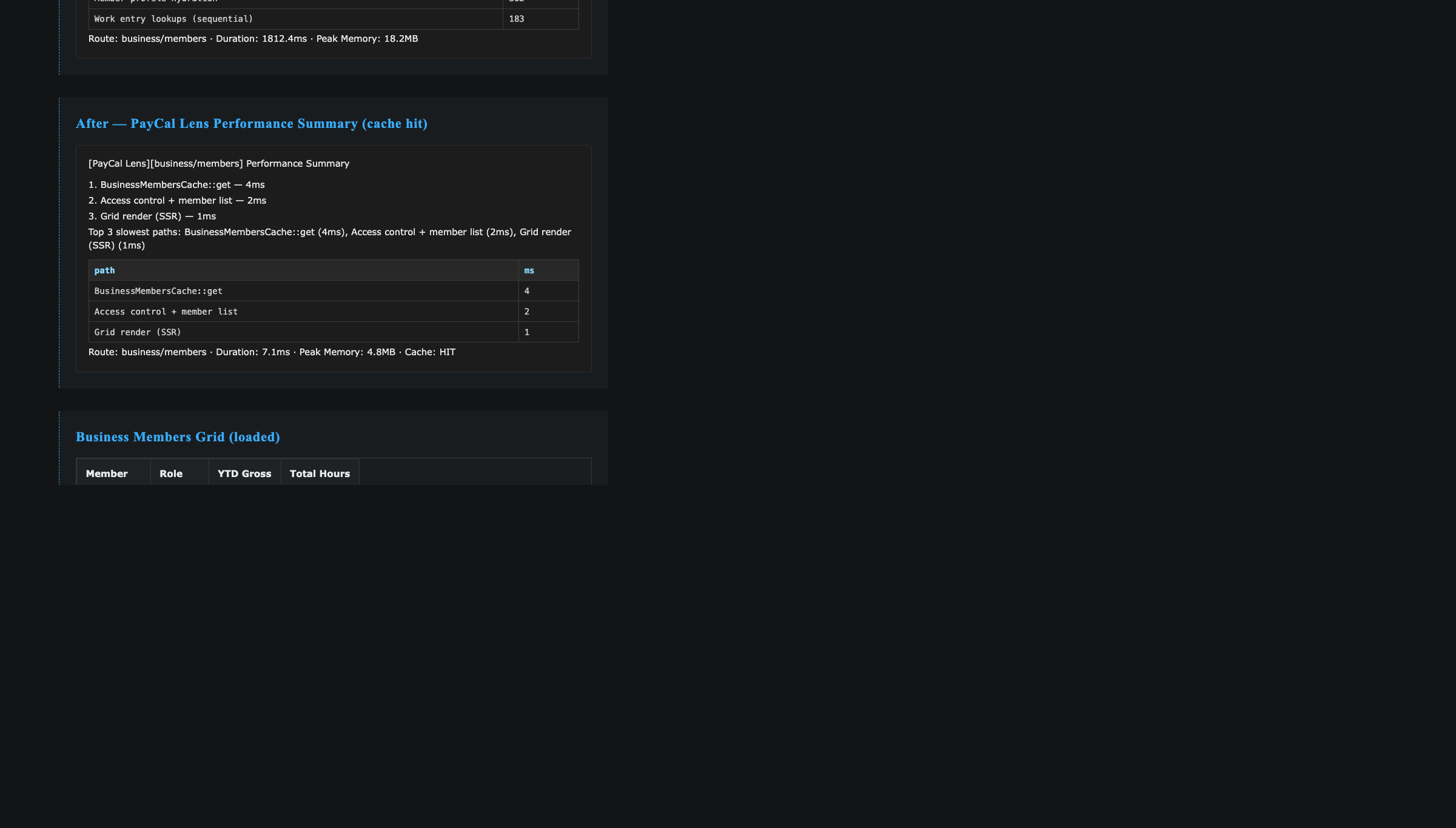
Task: Select the 'After — PayCal Lens Performance Summary' heading
Action: click(x=252, y=124)
